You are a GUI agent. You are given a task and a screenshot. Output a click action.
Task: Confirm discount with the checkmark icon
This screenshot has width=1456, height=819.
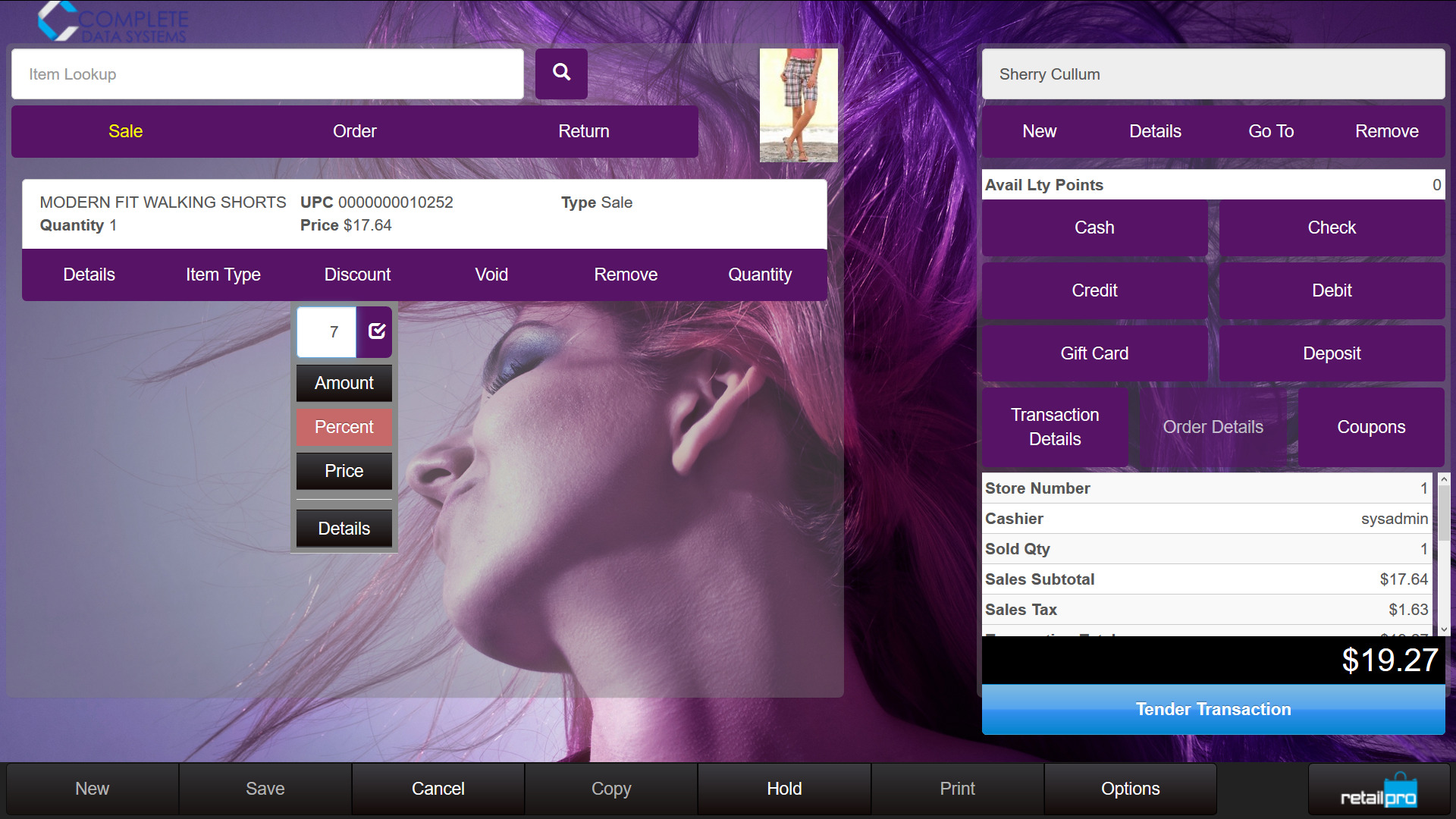376,331
